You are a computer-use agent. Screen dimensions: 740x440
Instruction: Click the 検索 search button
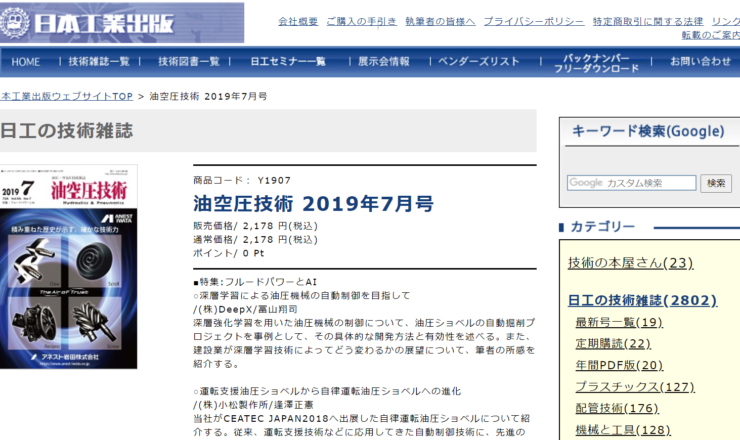716,183
